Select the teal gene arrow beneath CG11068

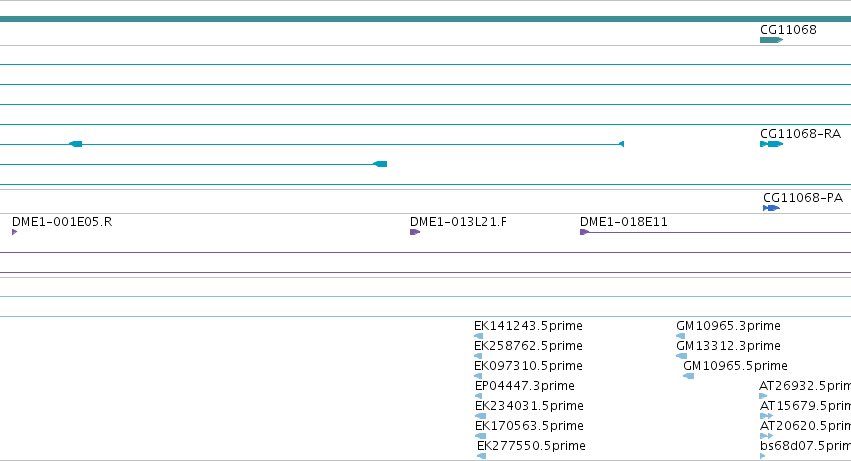[x=771, y=40]
